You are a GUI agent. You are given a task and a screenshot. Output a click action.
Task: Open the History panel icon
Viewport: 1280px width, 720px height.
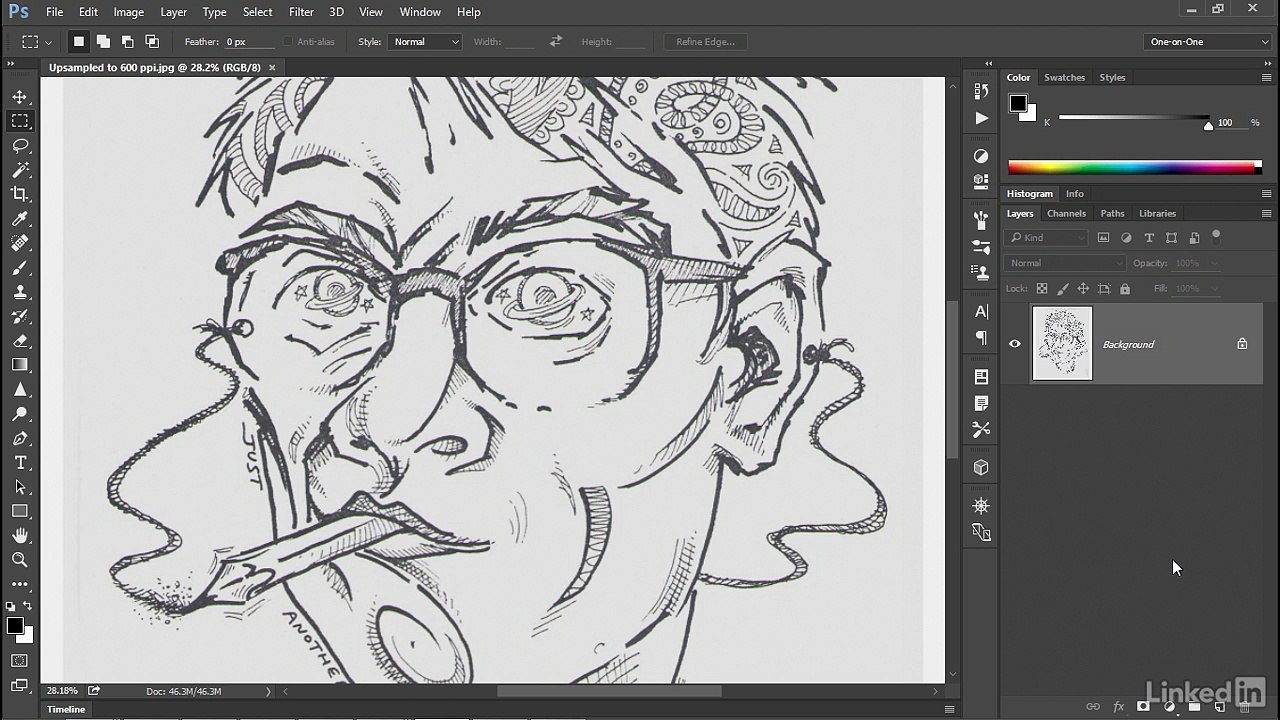coord(981,91)
